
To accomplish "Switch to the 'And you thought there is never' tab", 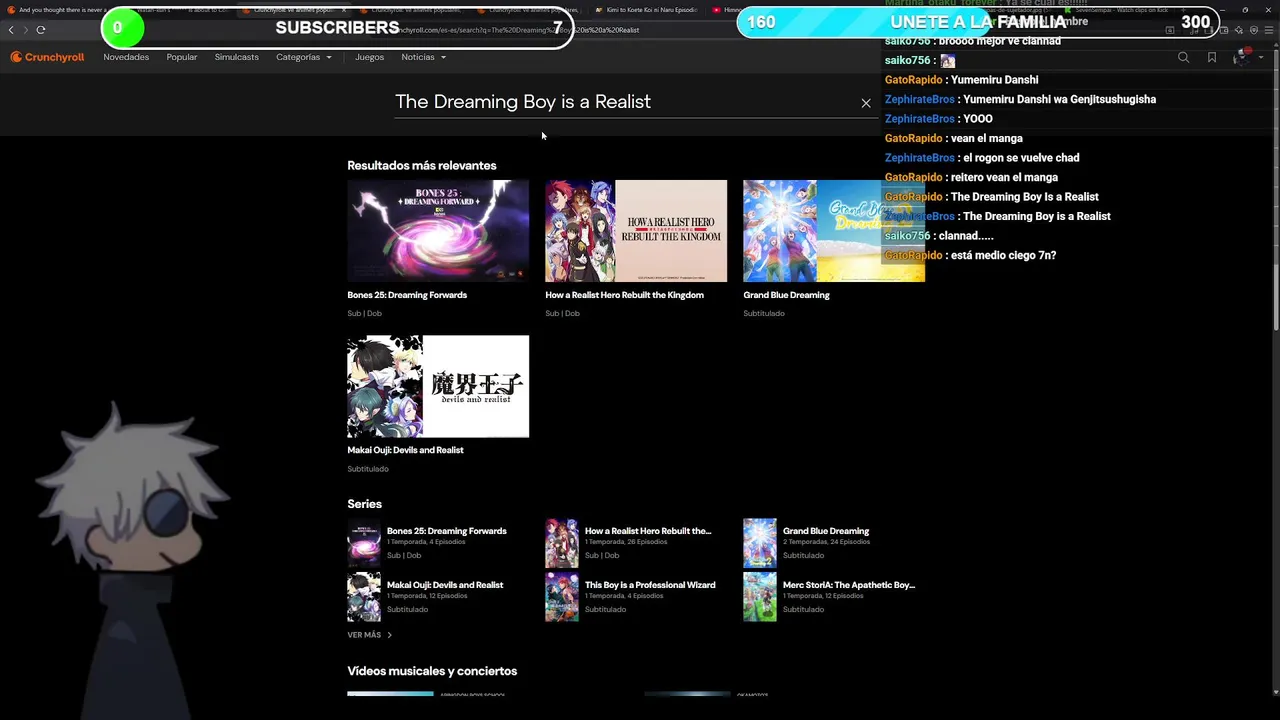I will (x=60, y=10).
